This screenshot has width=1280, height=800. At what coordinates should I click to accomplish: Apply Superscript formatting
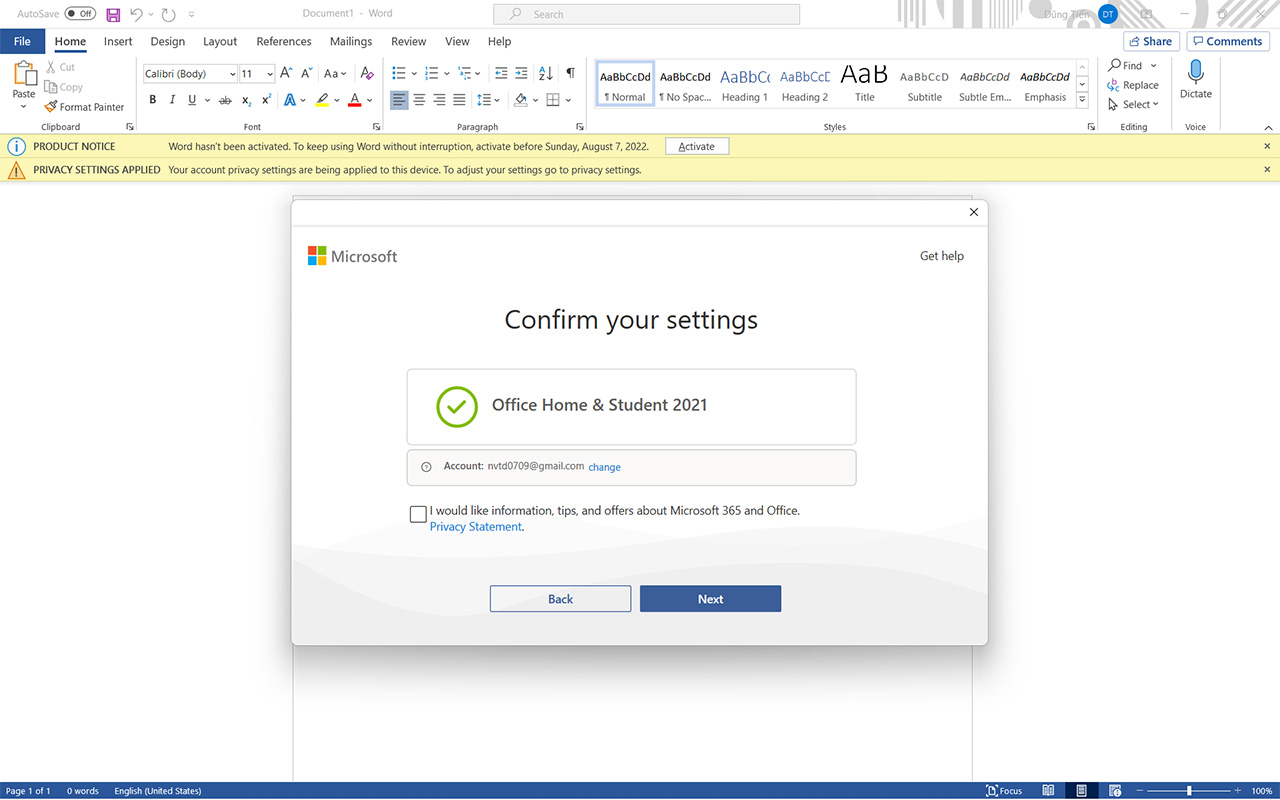266,100
